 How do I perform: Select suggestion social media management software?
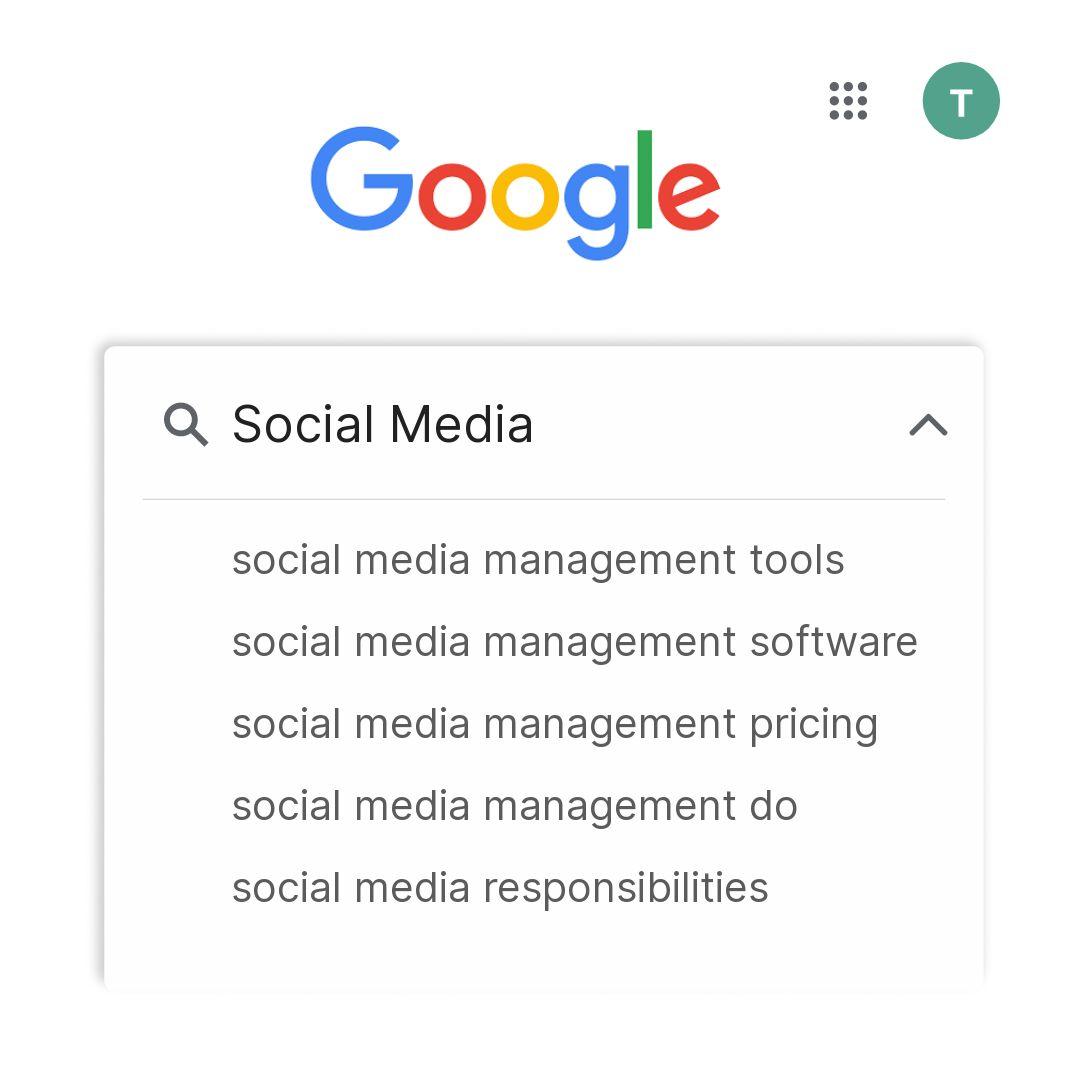coord(574,641)
